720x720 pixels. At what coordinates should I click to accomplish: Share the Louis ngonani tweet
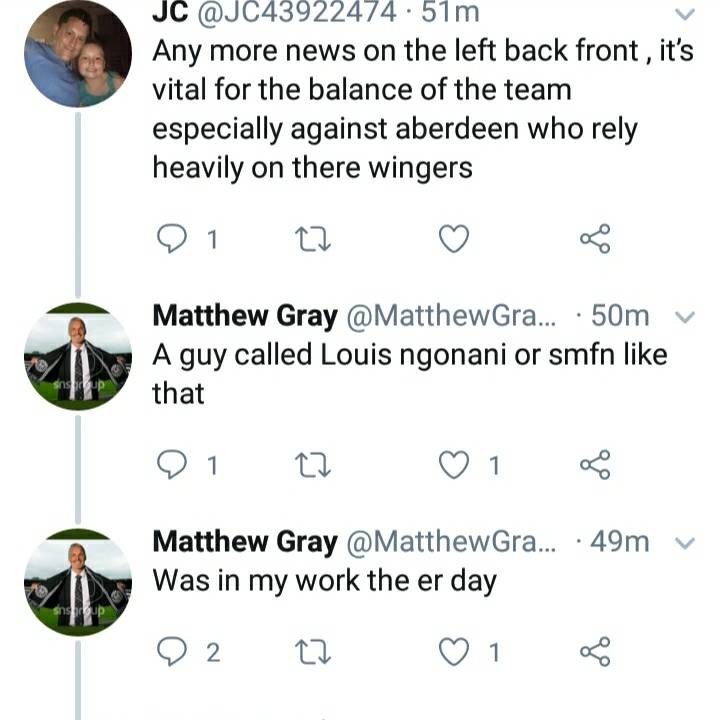pos(595,465)
